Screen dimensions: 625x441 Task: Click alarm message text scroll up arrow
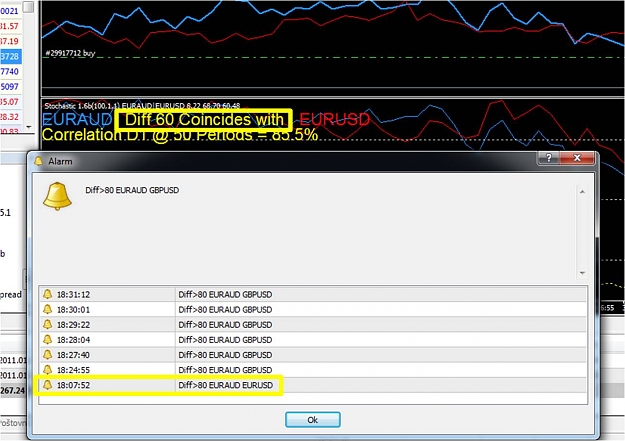click(x=582, y=192)
